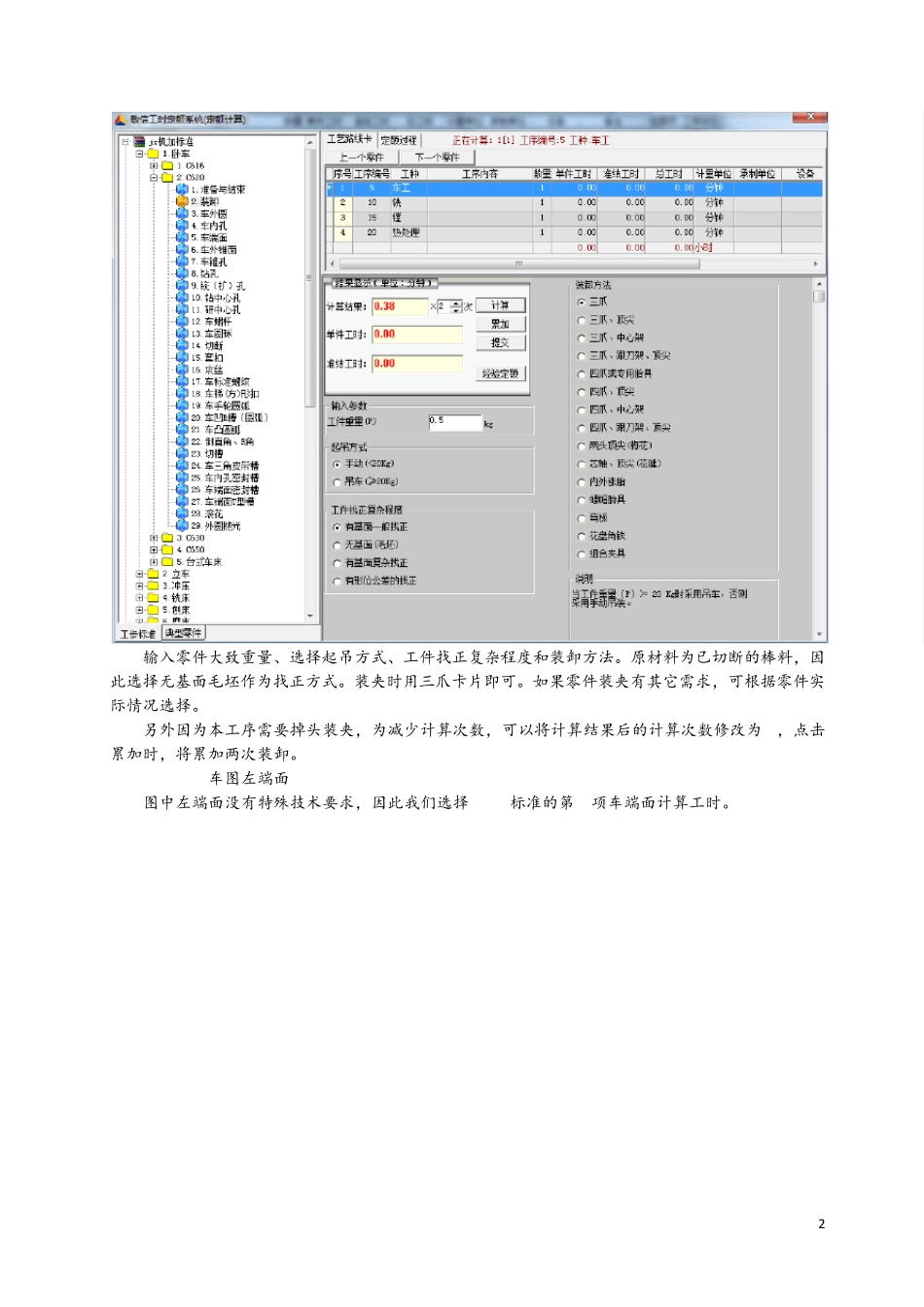Image resolution: width=924 pixels, height=1307 pixels.
Task: Switch to the 典型零件 tab
Action: 183,634
